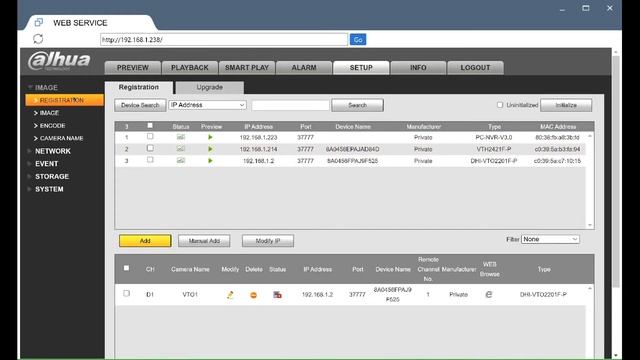Click the Manual Add button
Screen dimensions: 640x360
204,241
